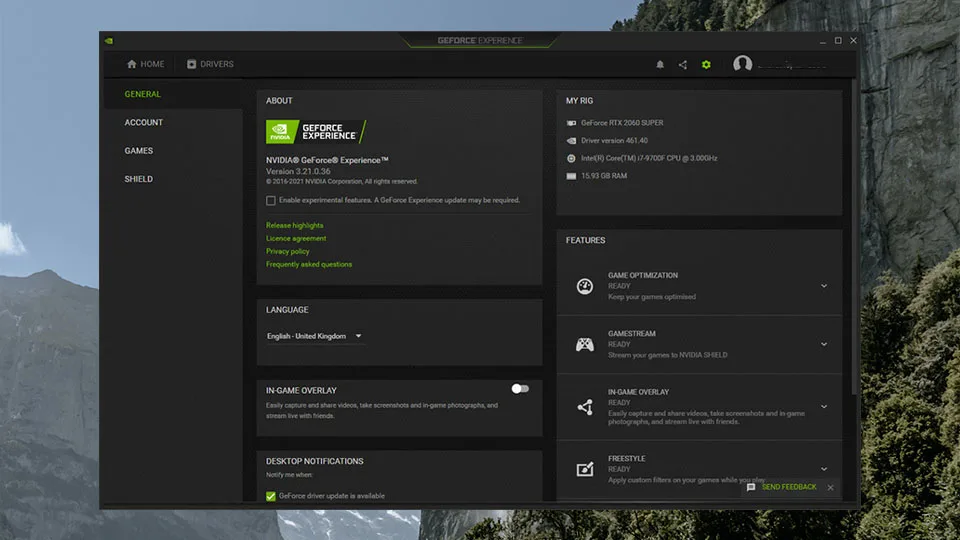Click the Freestyle edit icon

click(585, 469)
